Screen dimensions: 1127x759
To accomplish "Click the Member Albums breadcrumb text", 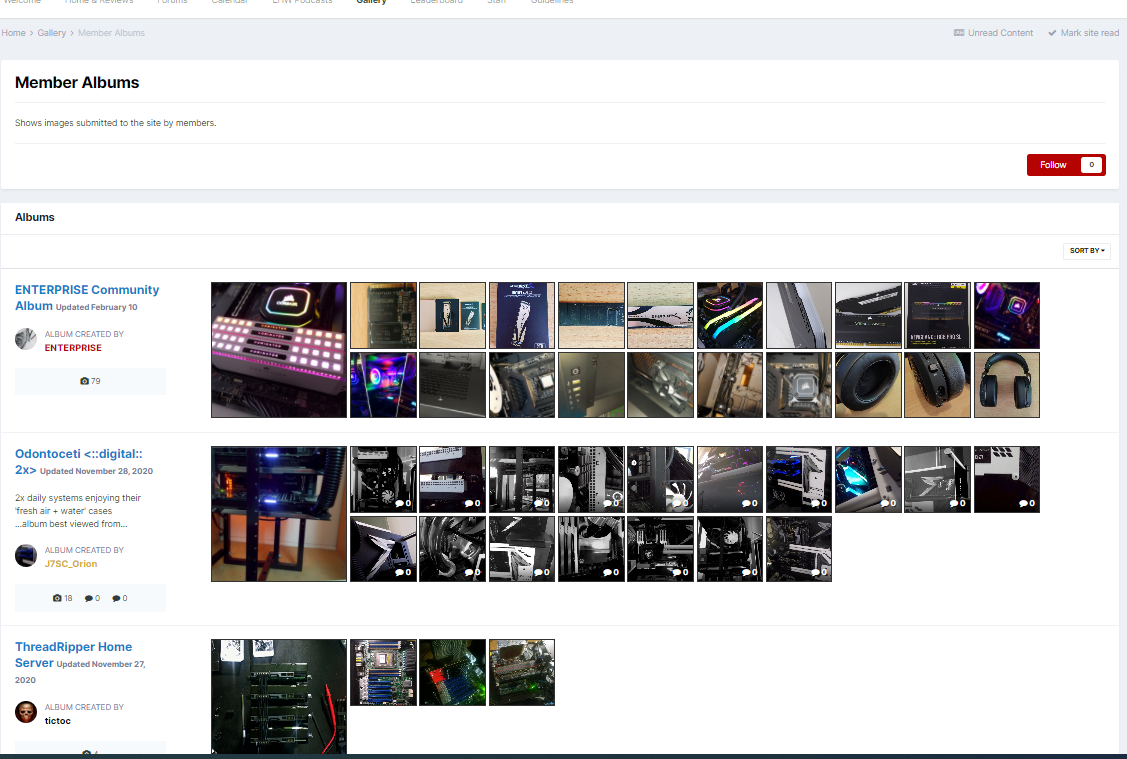I will (x=111, y=33).
